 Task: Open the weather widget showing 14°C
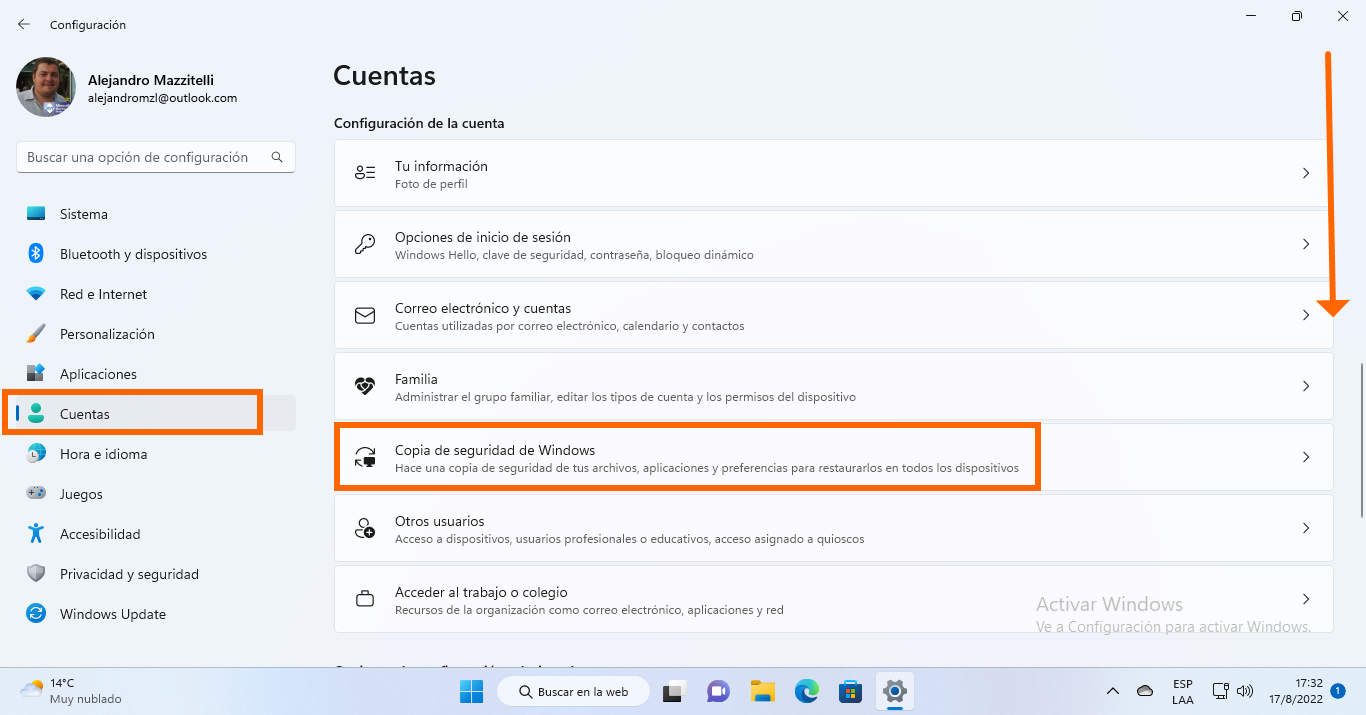click(x=71, y=691)
